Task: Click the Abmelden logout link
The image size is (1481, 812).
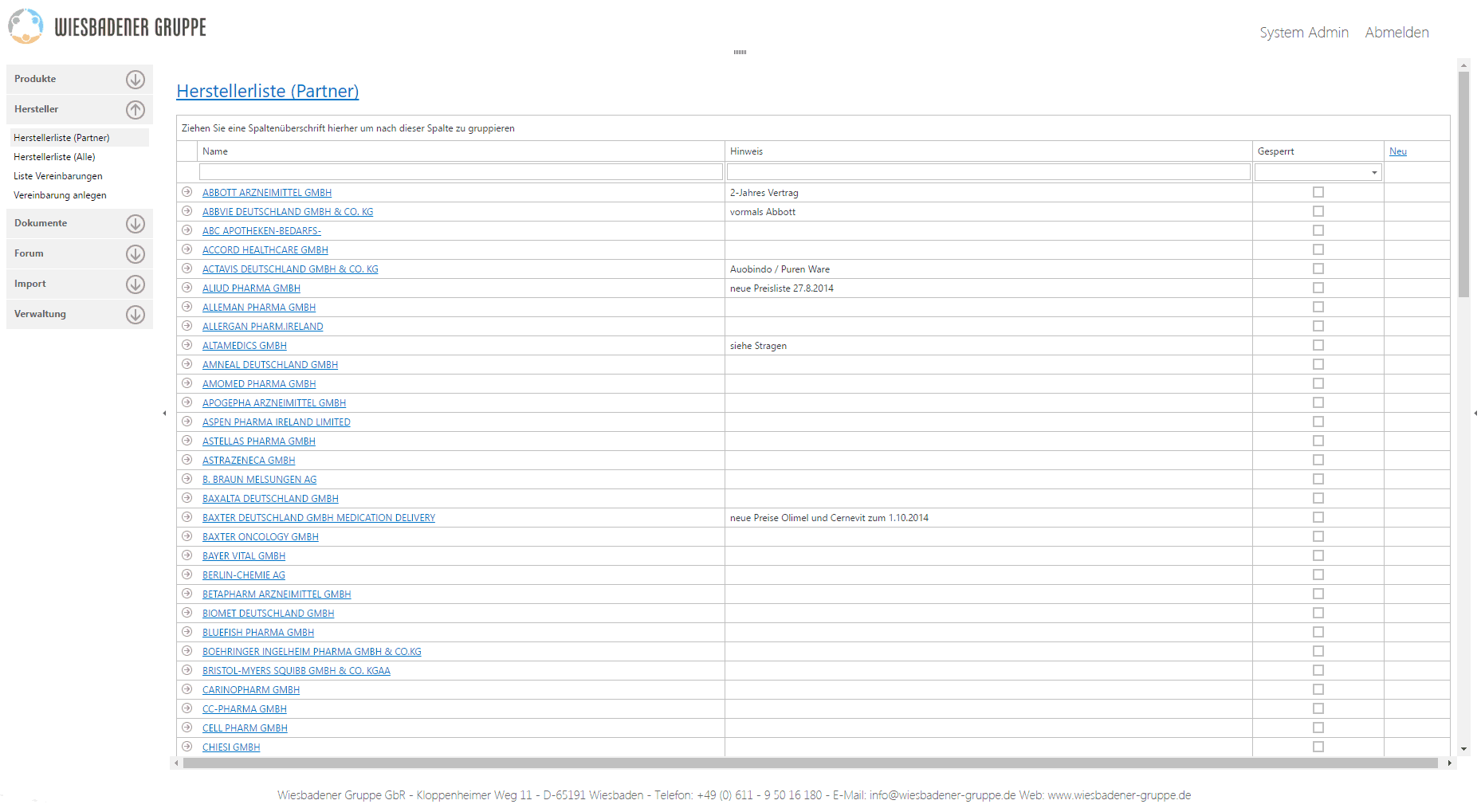Action: click(x=1397, y=33)
